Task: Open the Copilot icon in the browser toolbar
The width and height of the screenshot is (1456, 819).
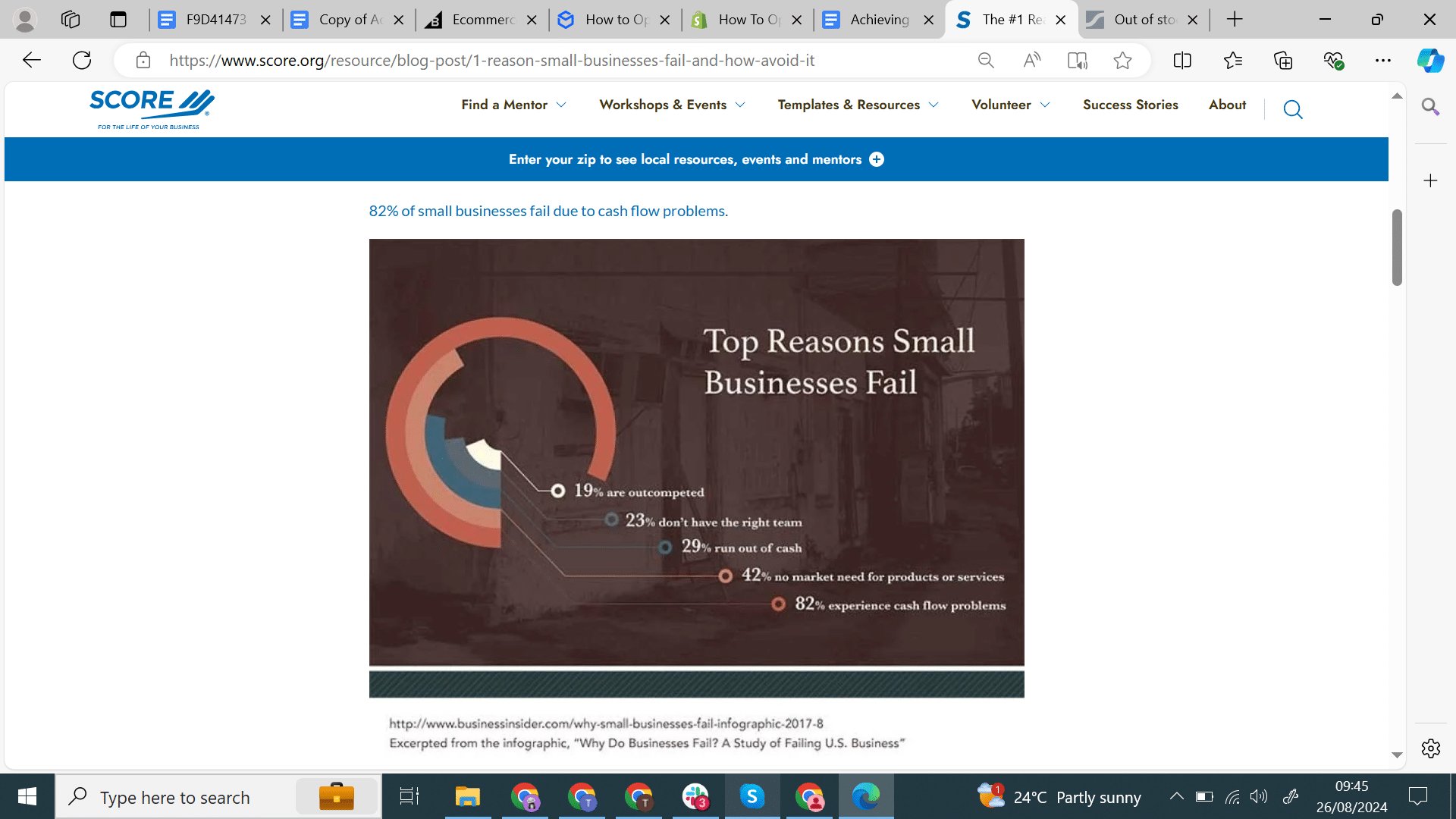Action: pyautogui.click(x=1430, y=61)
